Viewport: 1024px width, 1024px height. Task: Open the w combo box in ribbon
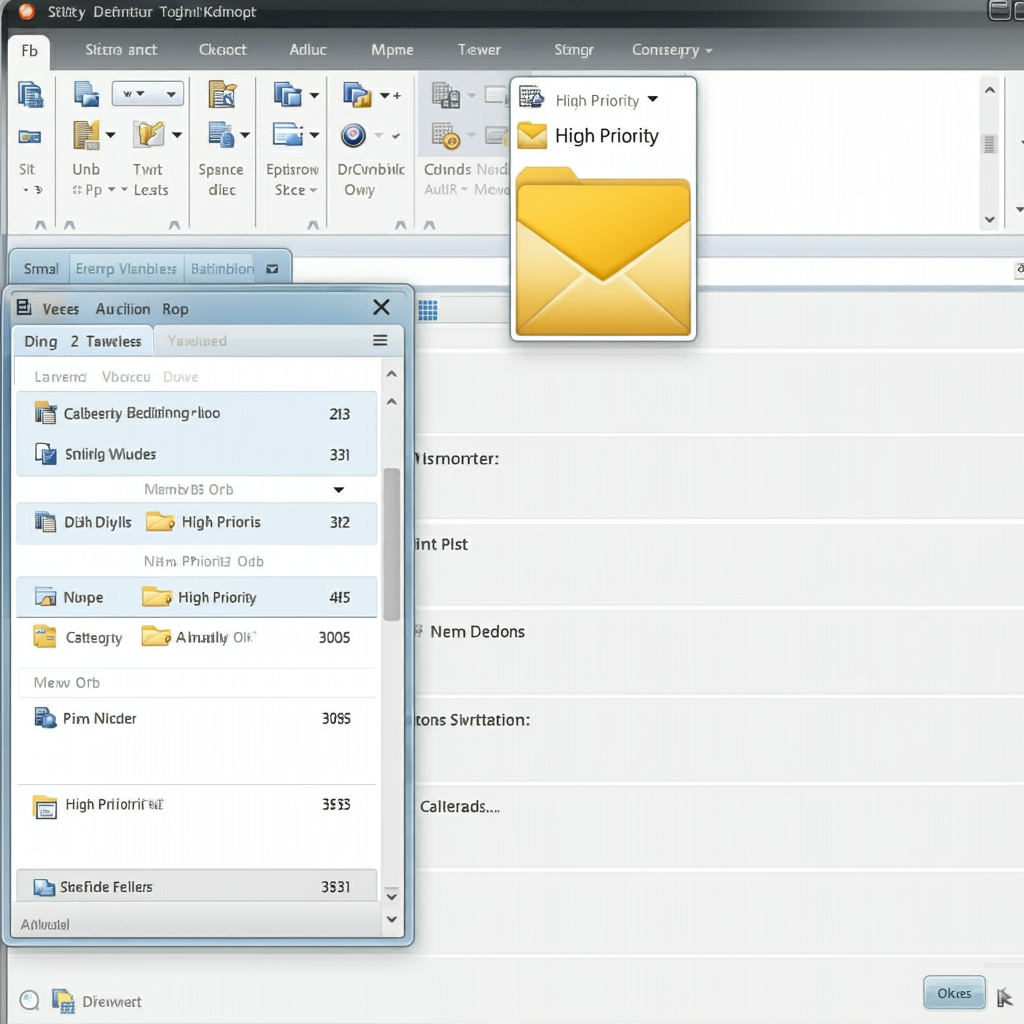click(148, 93)
